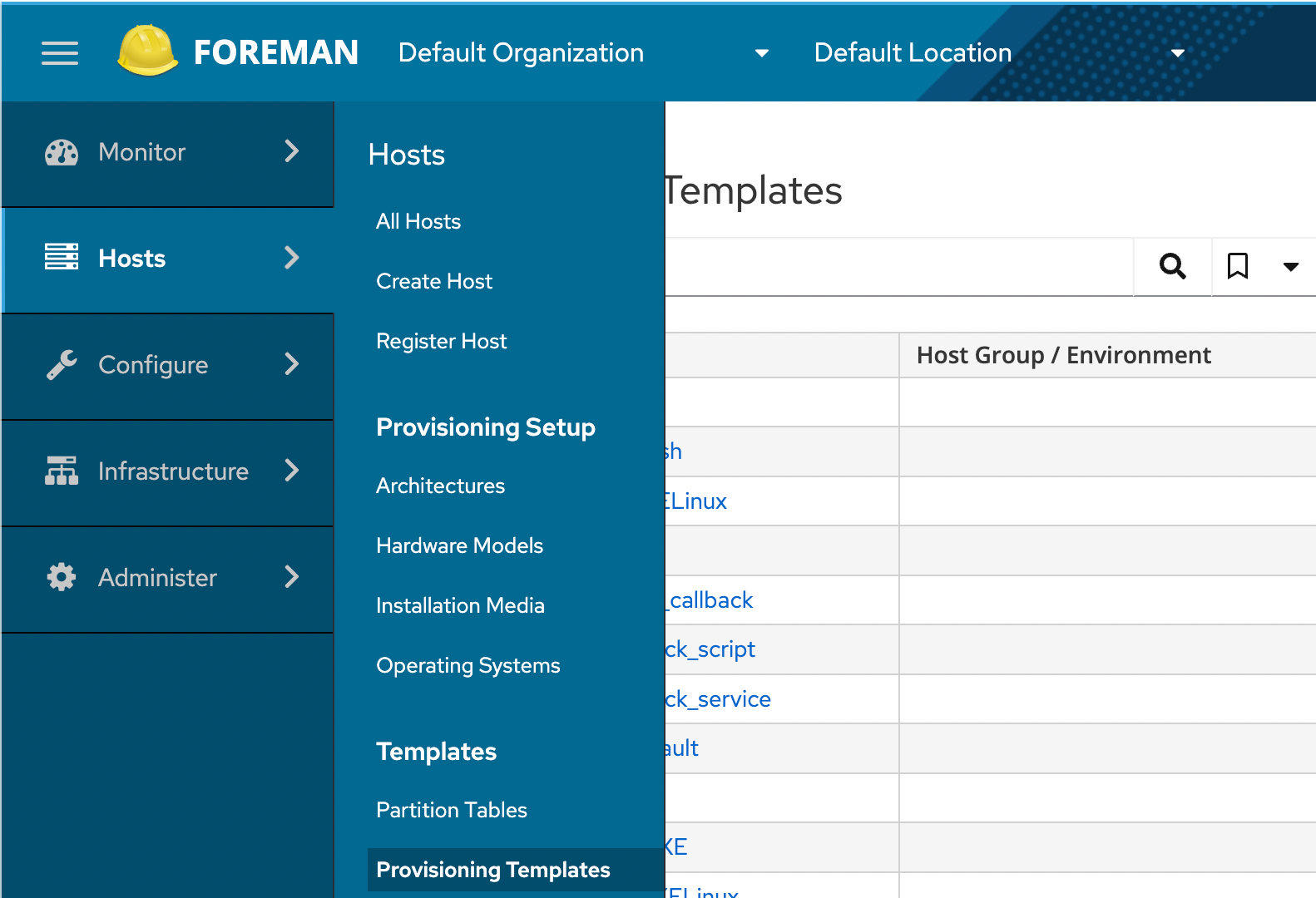The width and height of the screenshot is (1316, 898).
Task: Expand the Administer menu chevron
Action: point(291,577)
